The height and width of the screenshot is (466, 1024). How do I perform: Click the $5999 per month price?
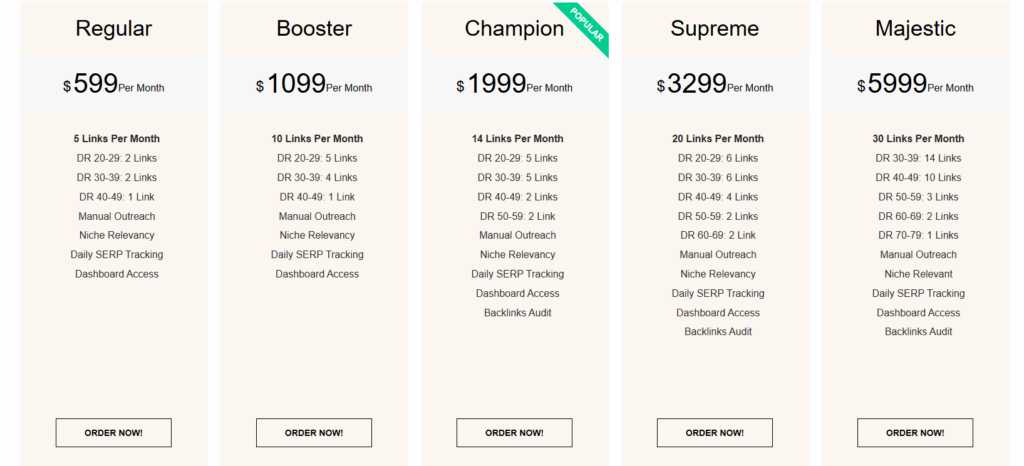[x=915, y=85]
